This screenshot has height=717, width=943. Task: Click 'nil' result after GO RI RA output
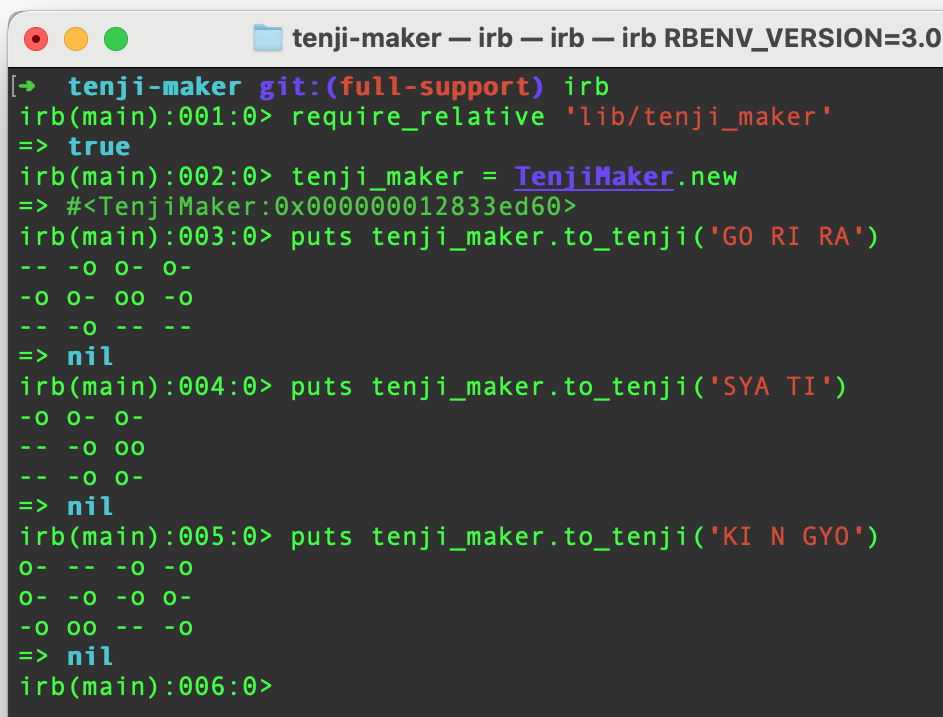click(x=90, y=357)
